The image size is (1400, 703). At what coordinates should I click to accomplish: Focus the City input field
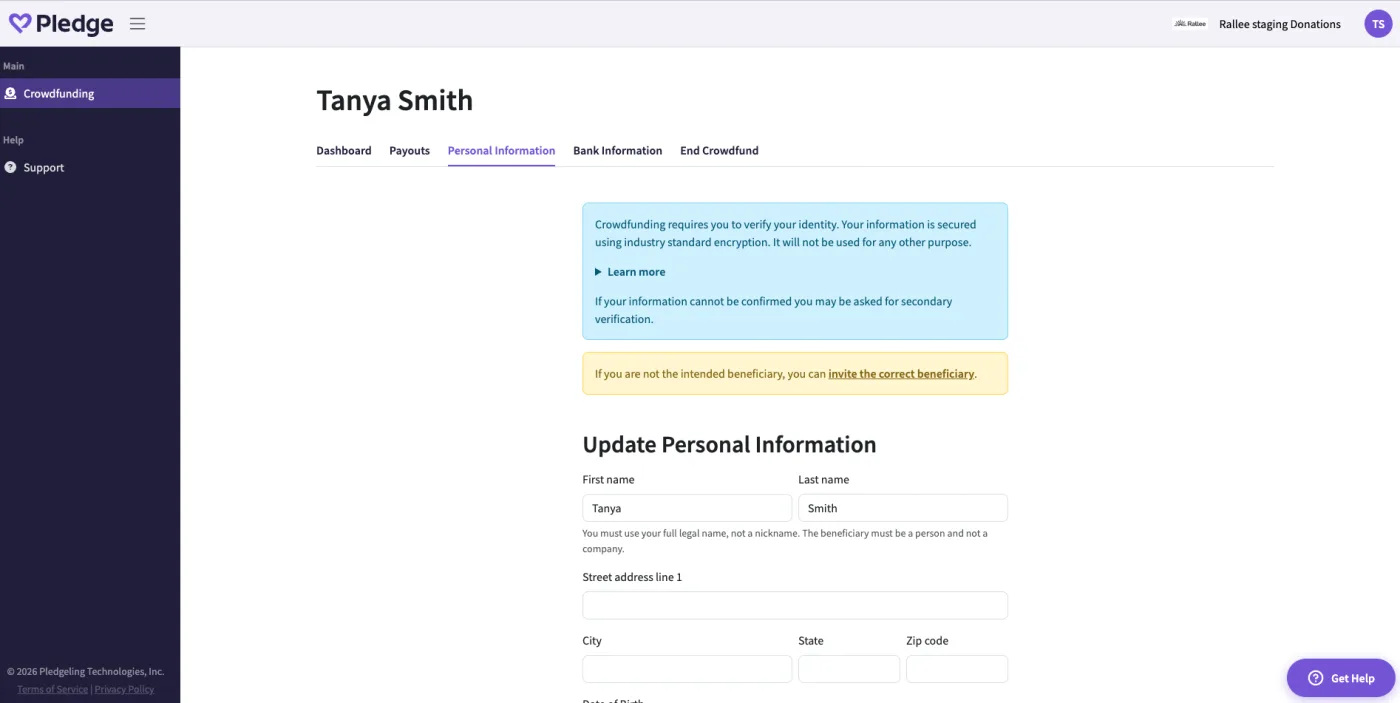click(x=687, y=669)
